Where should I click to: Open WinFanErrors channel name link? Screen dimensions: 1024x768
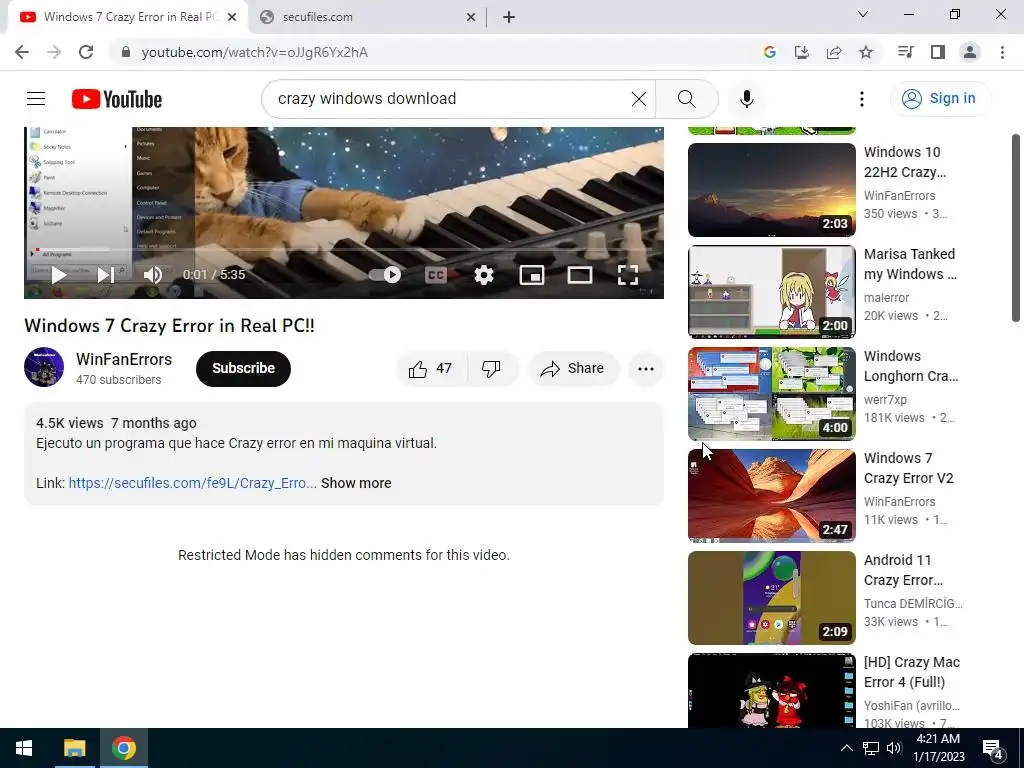tap(124, 359)
